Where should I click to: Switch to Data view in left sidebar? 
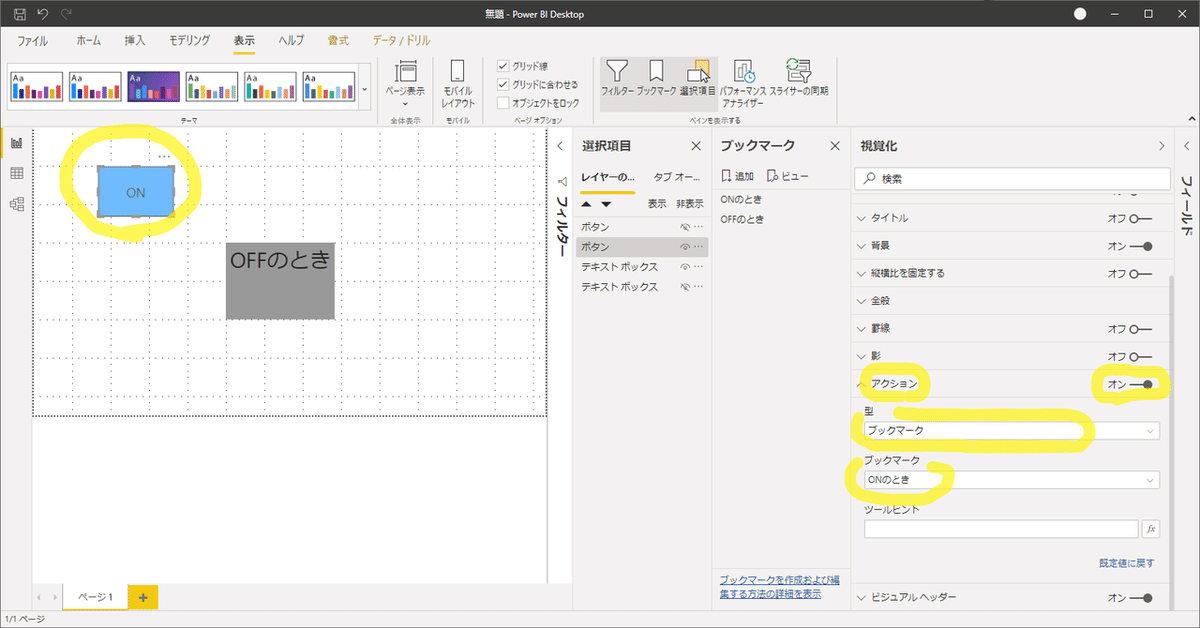click(16, 174)
